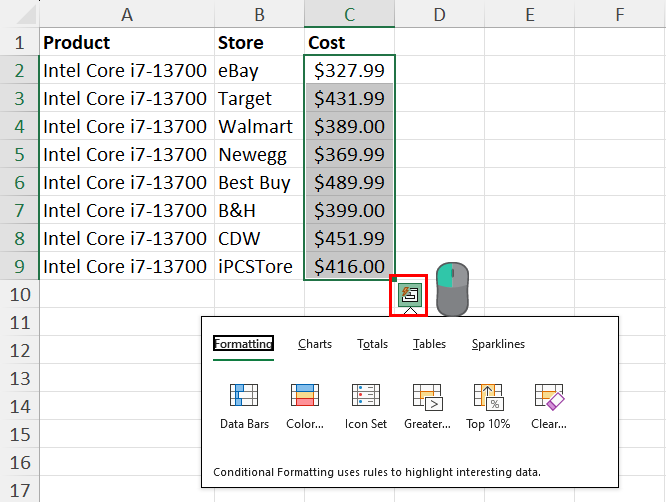Switch to the Sparklines tab

(x=498, y=344)
